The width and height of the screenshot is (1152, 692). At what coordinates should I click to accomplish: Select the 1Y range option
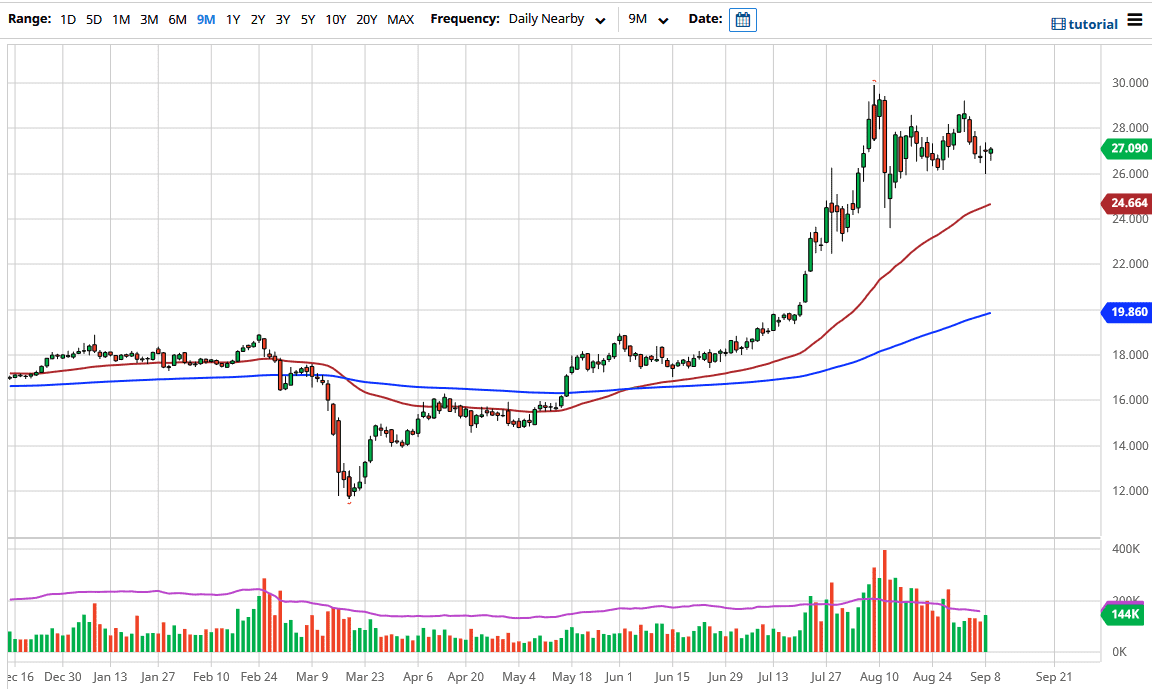point(232,19)
